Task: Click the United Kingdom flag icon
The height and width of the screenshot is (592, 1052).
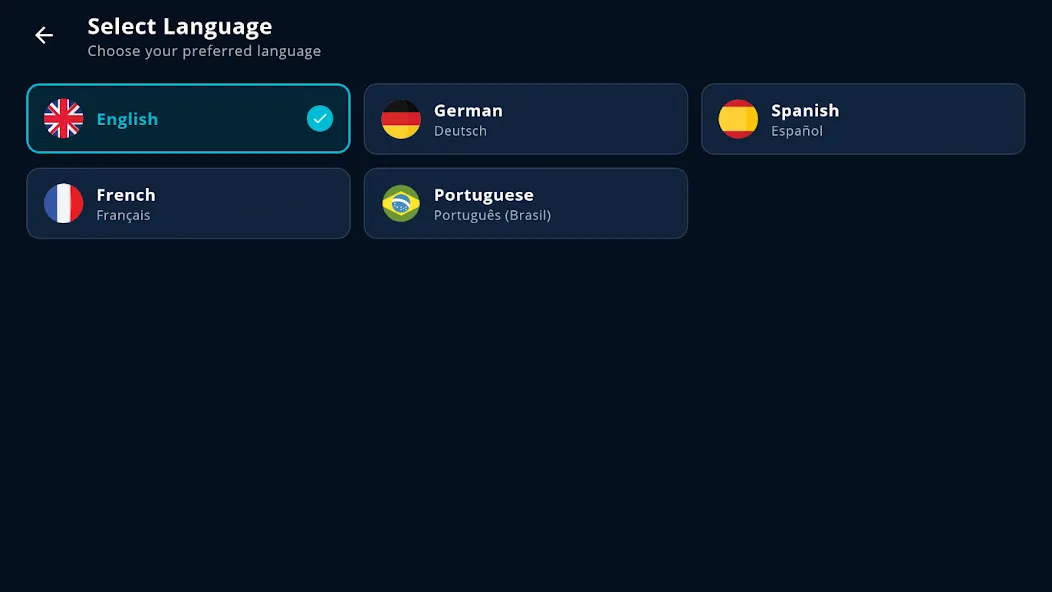Action: click(x=64, y=119)
